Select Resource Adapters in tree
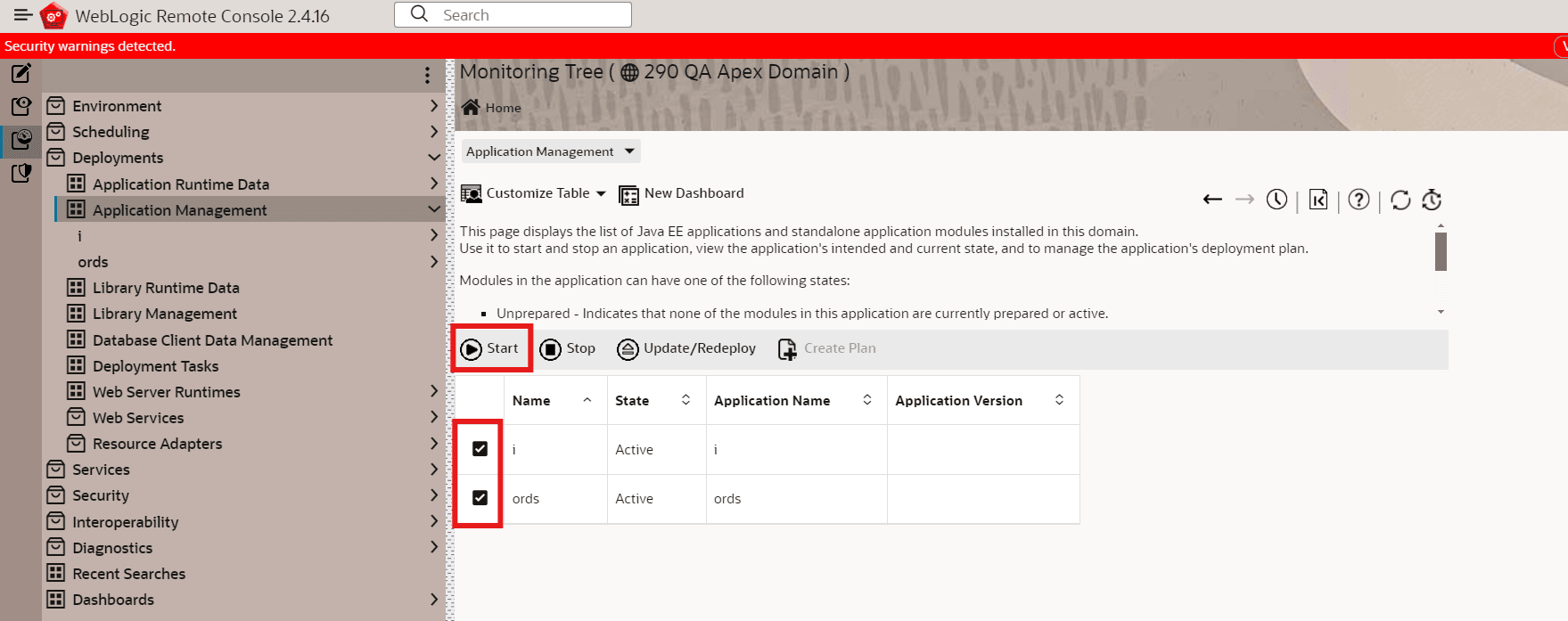 click(x=157, y=444)
